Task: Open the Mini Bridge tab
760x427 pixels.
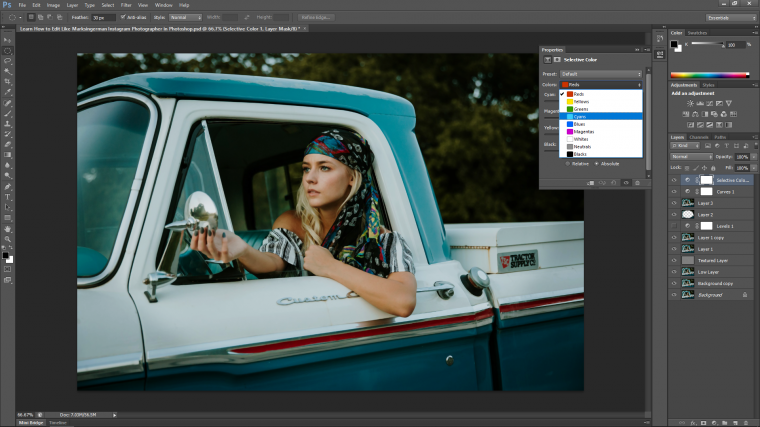Action: tap(31, 423)
